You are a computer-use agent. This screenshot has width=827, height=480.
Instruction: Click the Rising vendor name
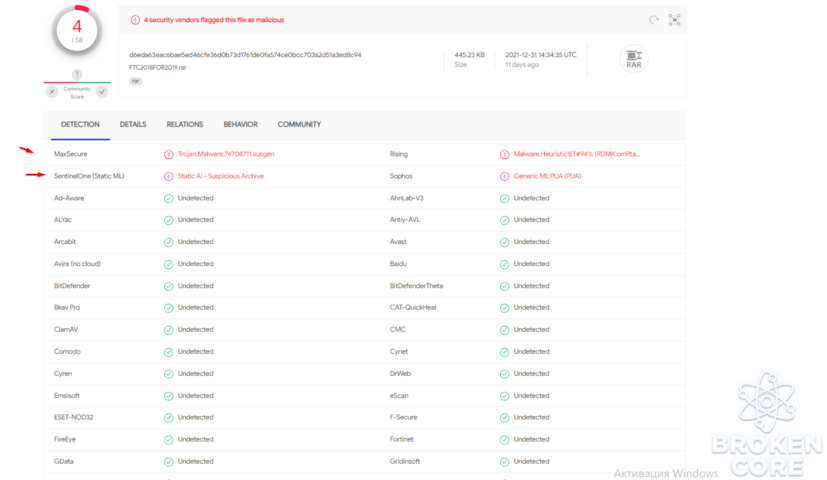[399, 154]
